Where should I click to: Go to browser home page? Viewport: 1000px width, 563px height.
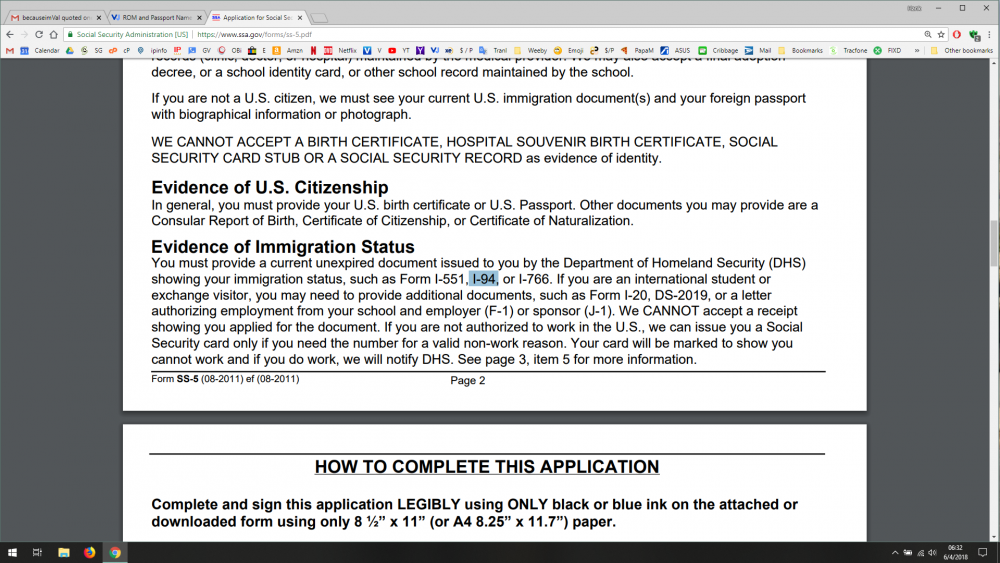tap(54, 34)
